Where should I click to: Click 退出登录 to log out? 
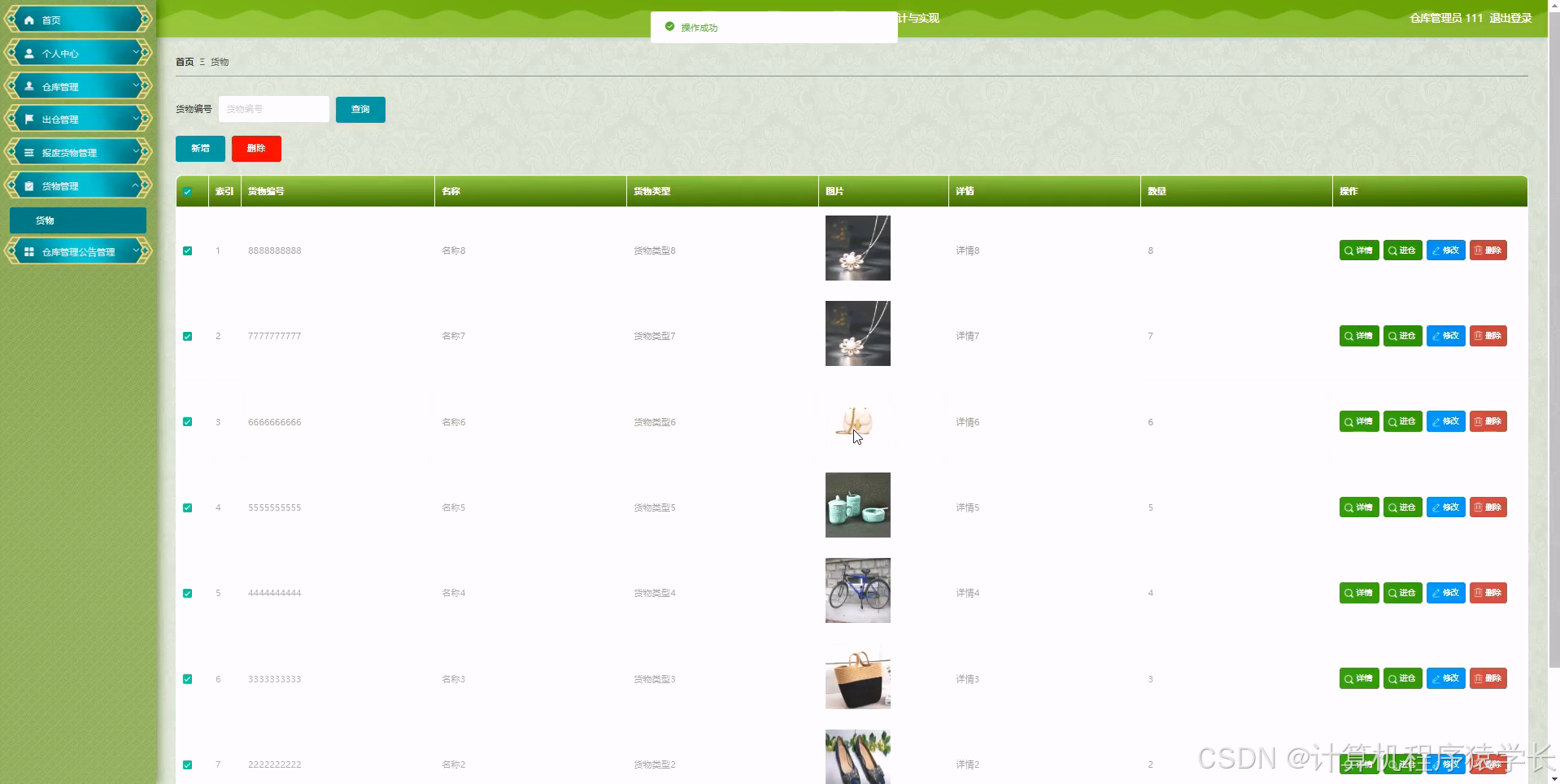(1510, 18)
